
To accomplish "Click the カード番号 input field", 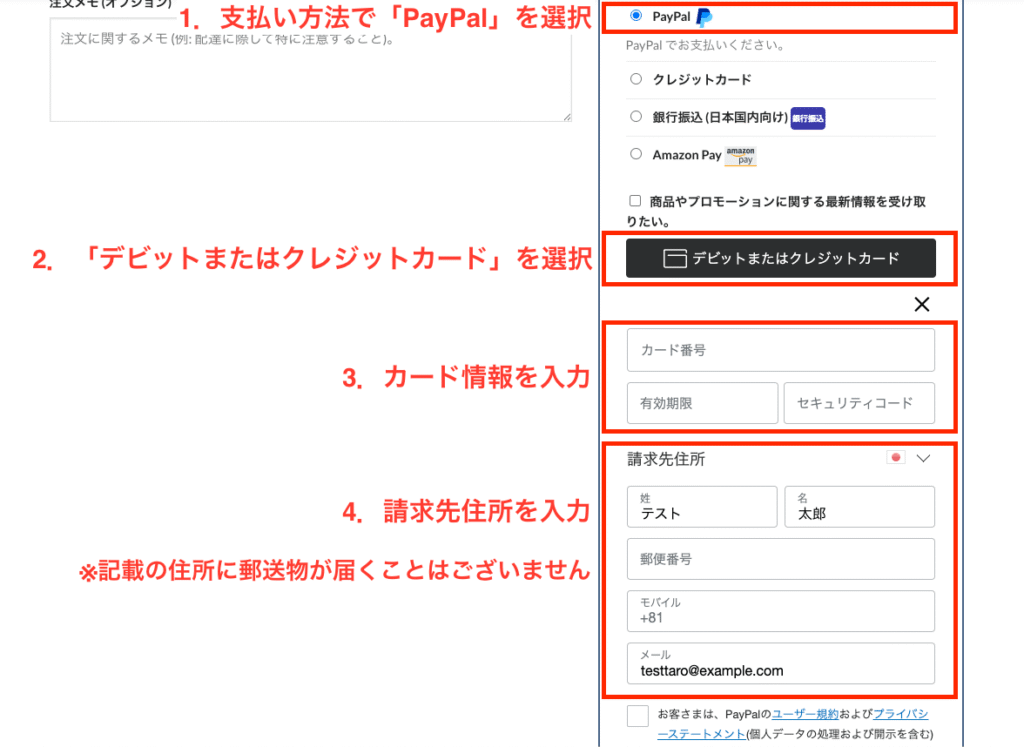I will click(x=780, y=350).
